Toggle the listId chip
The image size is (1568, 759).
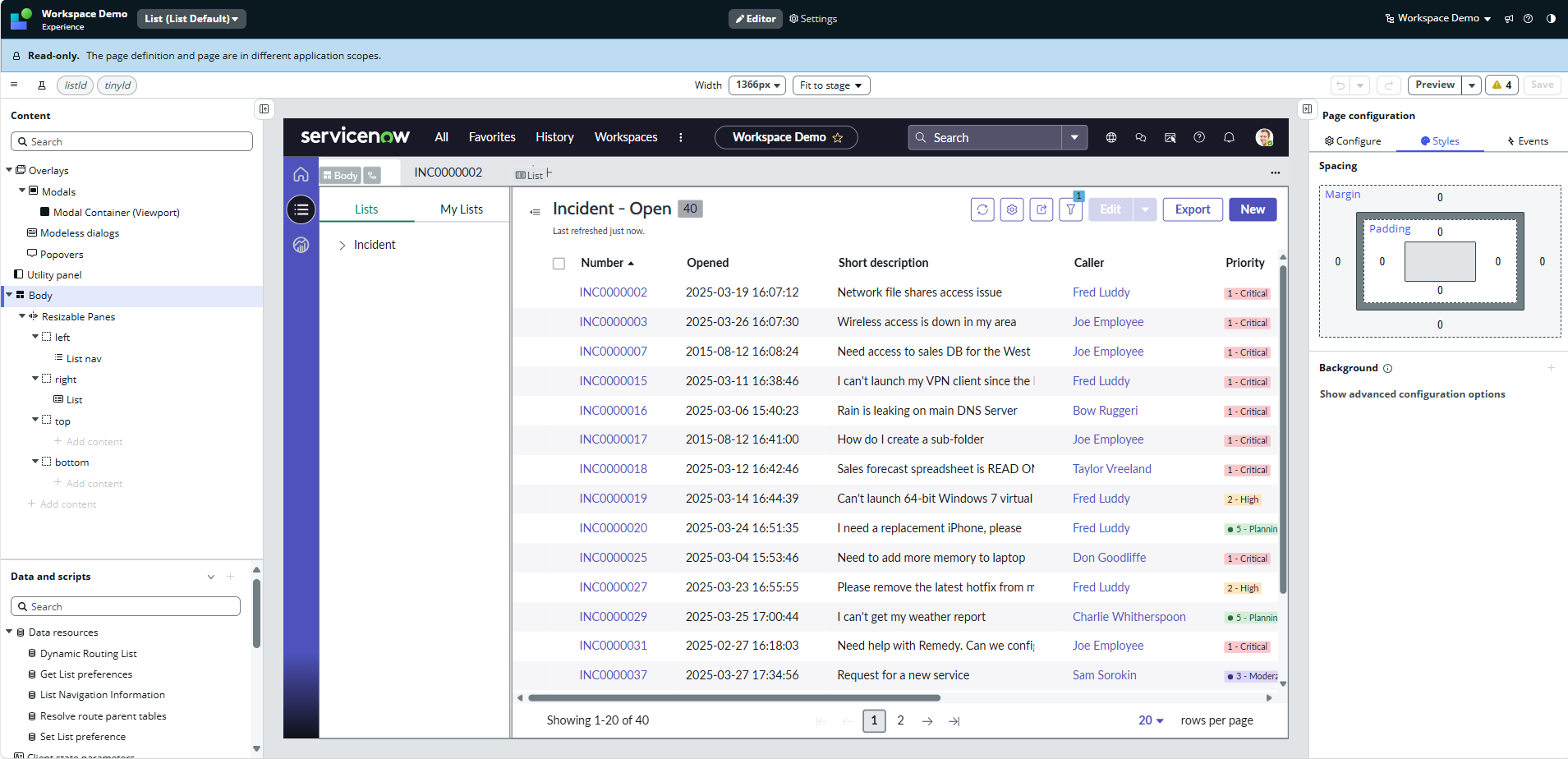click(76, 85)
